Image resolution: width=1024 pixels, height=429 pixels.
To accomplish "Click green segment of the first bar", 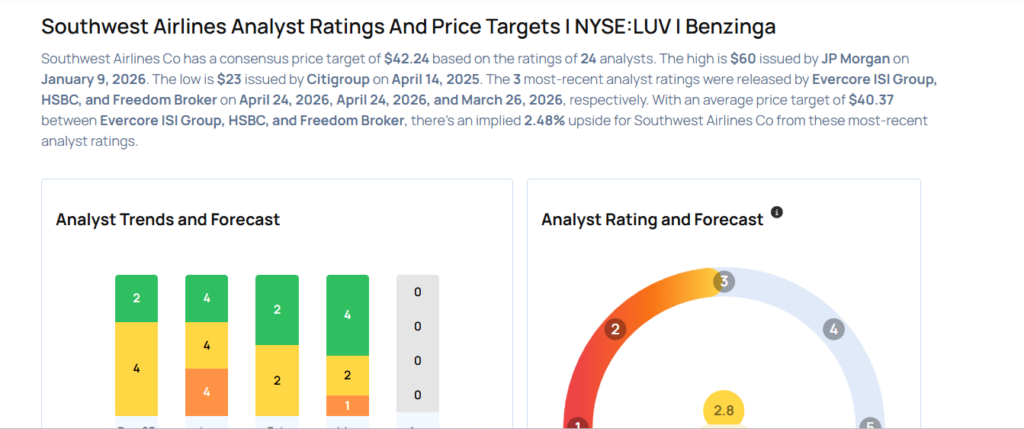I will tap(136, 298).
